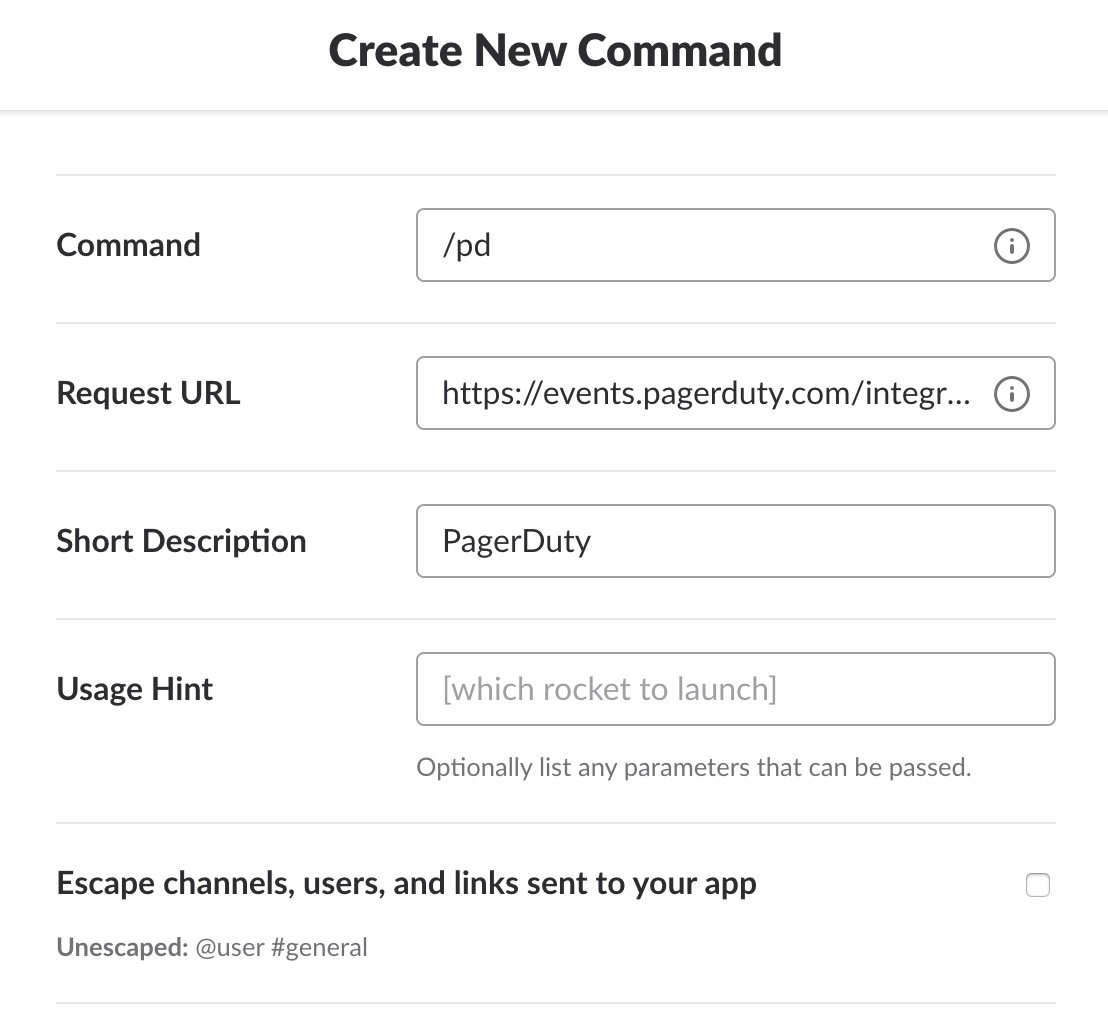Enable escaping channels, users, and links checkbox
The width and height of the screenshot is (1108, 1034).
(x=1038, y=885)
